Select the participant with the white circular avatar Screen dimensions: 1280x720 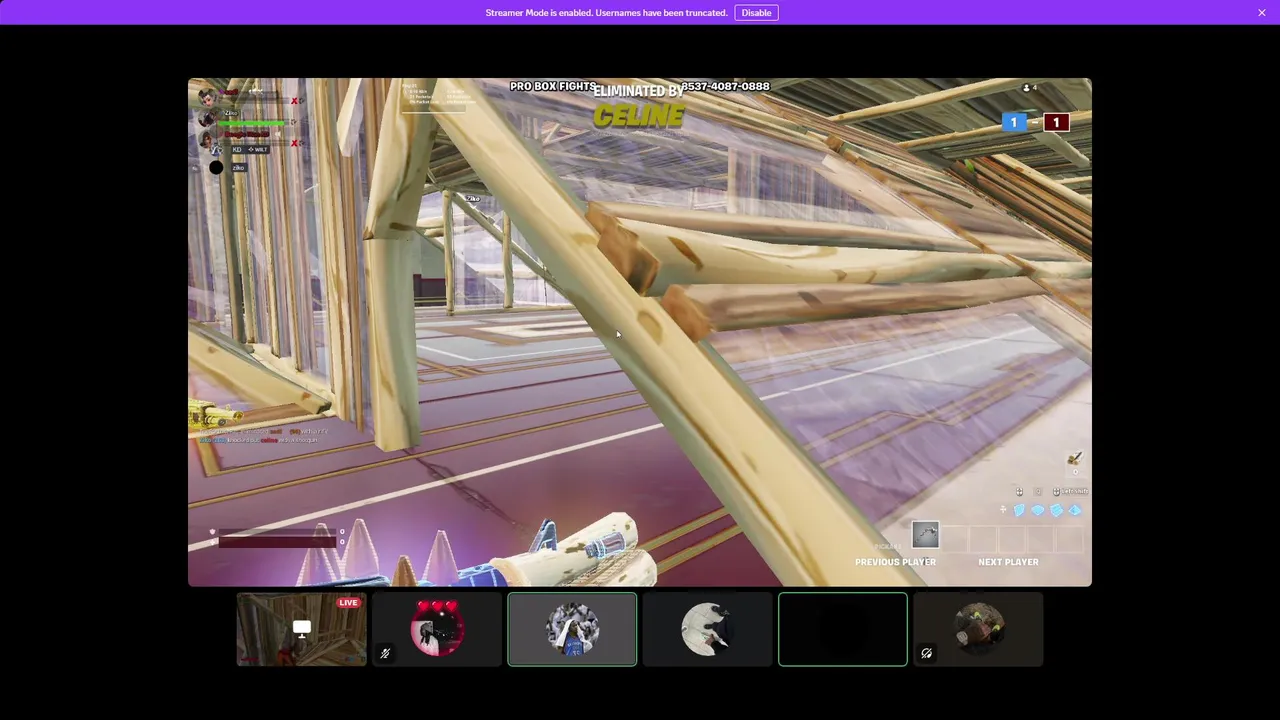707,629
